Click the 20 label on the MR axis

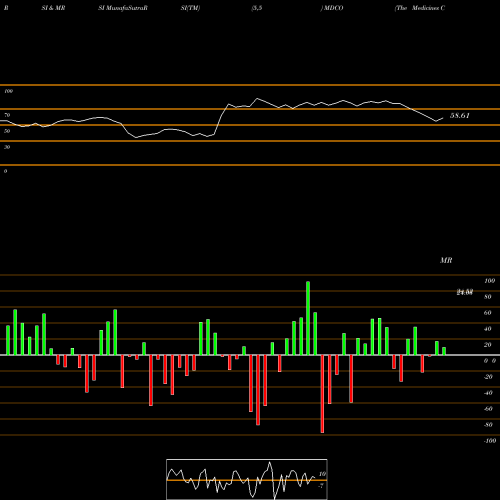(x=488, y=345)
